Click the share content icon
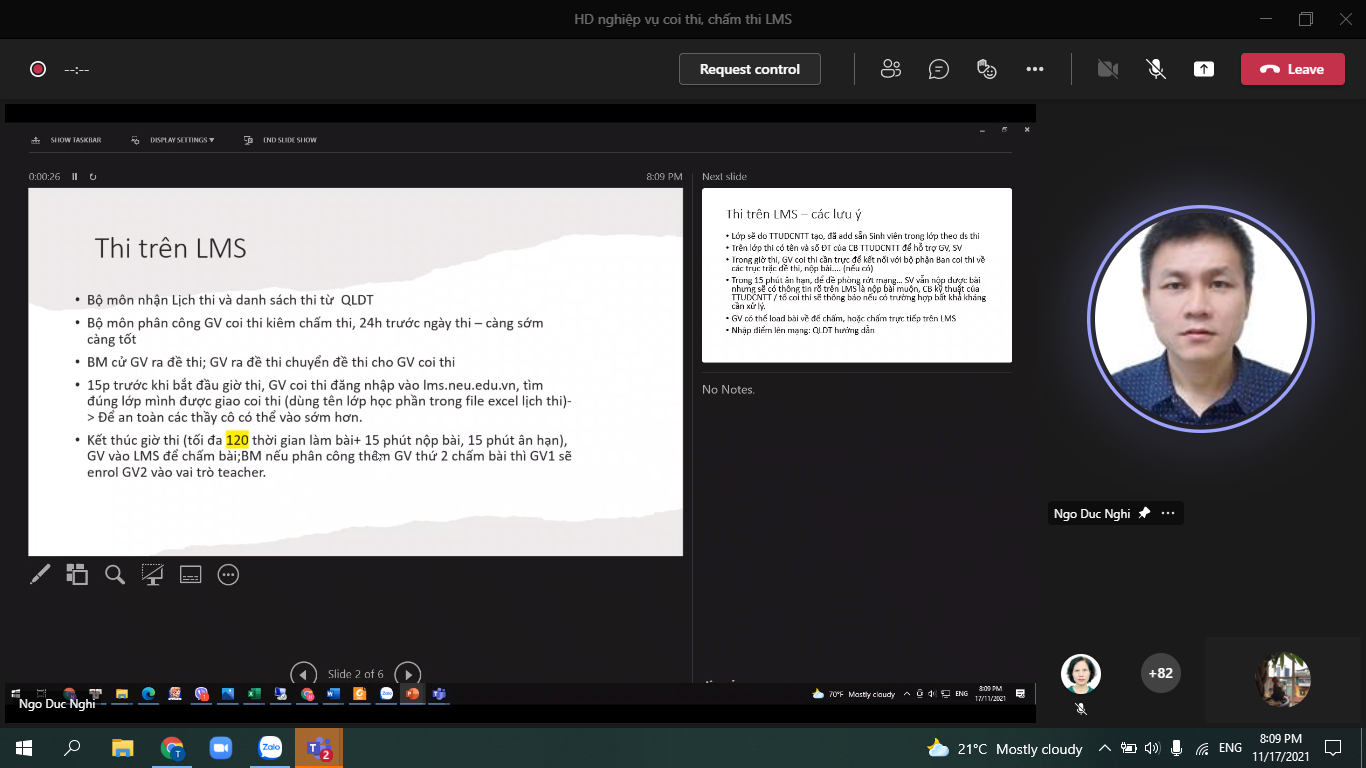The image size is (1366, 768). click(x=1204, y=69)
